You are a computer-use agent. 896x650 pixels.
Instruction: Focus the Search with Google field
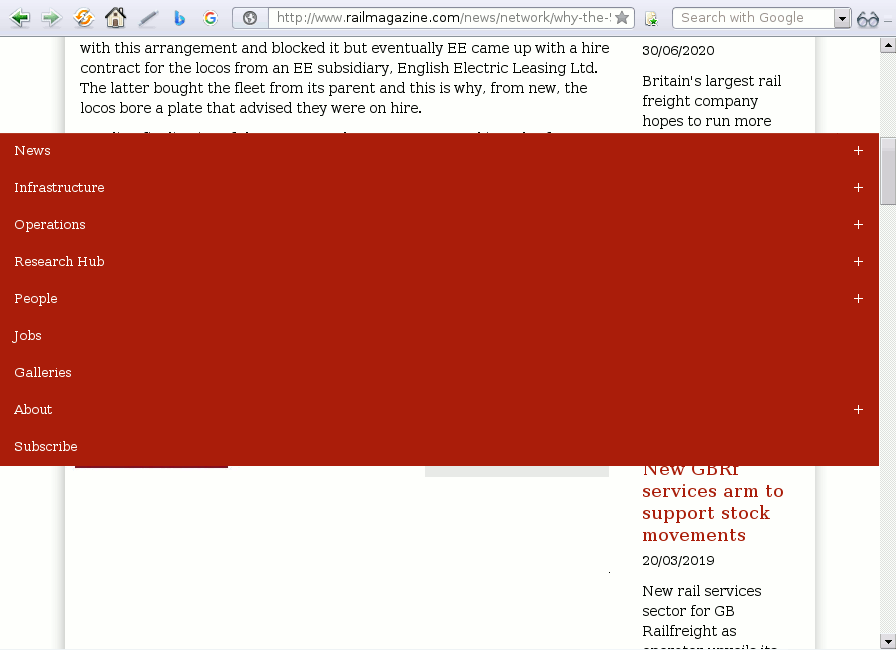click(x=753, y=18)
